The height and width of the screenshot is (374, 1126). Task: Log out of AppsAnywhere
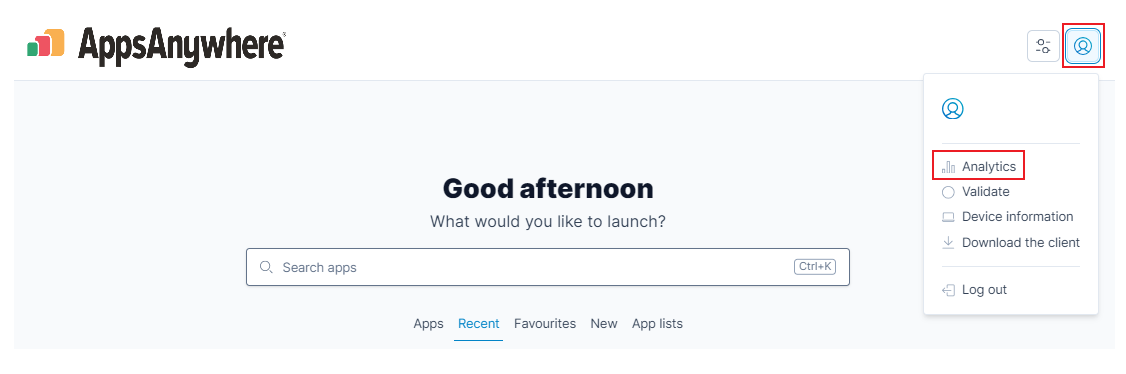pyautogui.click(x=985, y=290)
